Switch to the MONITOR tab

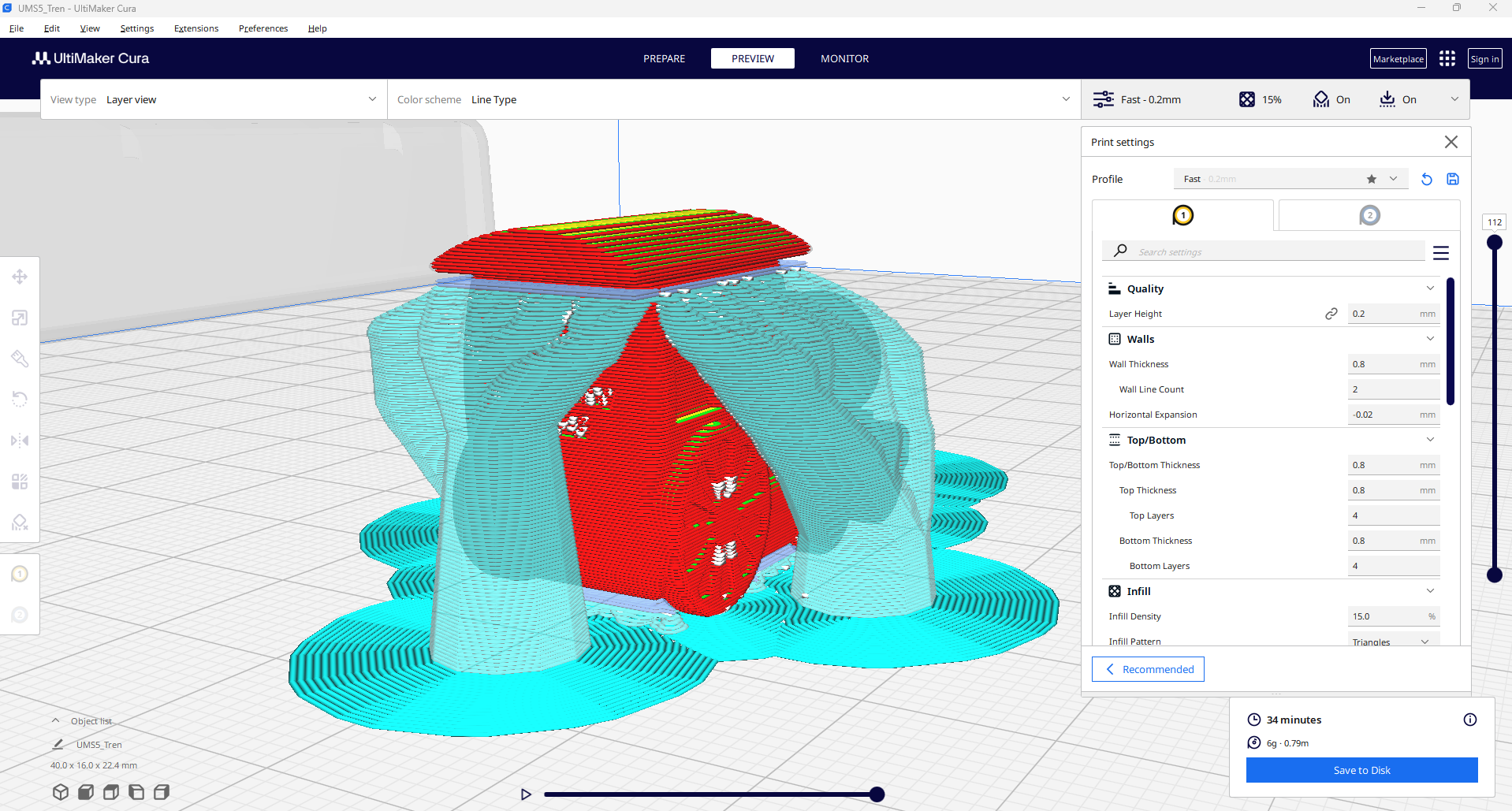[x=844, y=58]
